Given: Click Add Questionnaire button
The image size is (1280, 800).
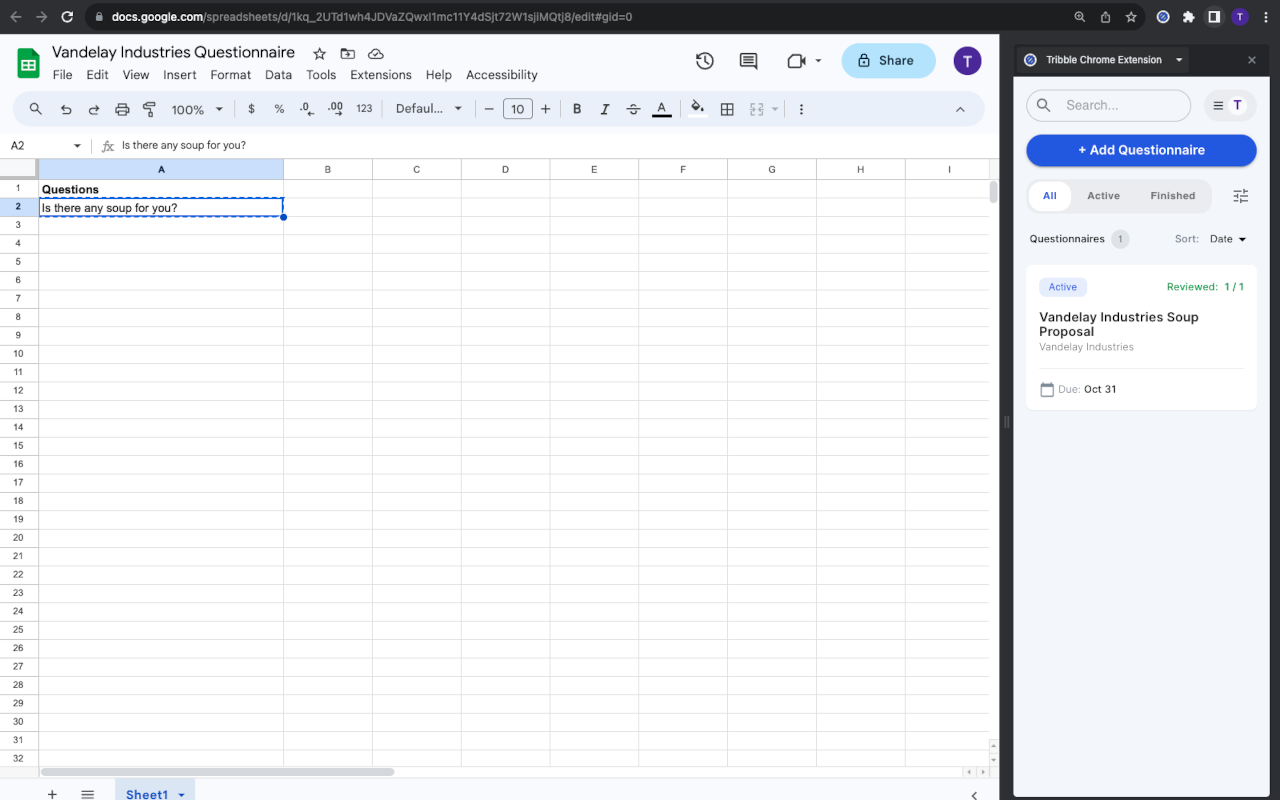Looking at the screenshot, I should (x=1141, y=150).
